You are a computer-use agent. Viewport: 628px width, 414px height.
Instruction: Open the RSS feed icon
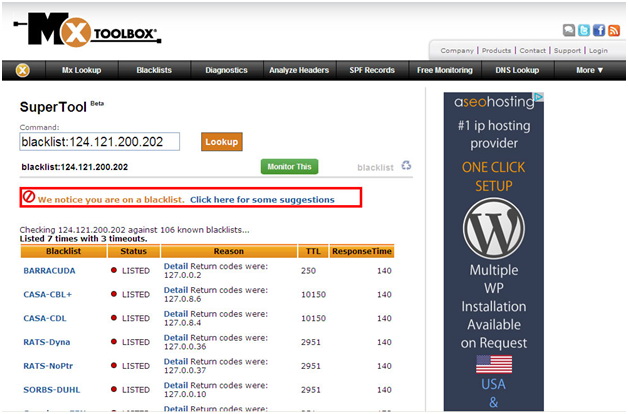coord(614,30)
